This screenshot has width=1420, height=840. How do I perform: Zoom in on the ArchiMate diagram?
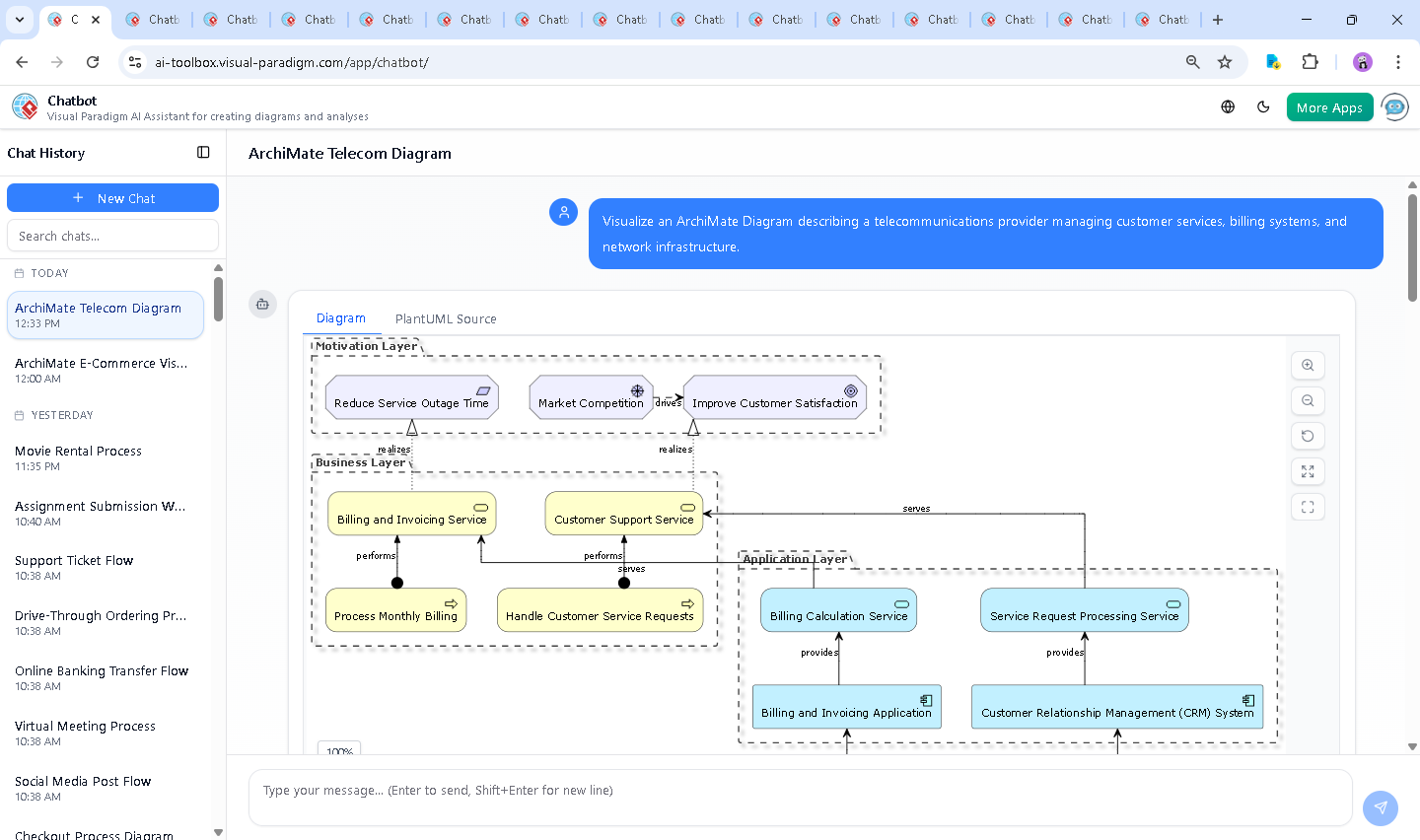1308,365
